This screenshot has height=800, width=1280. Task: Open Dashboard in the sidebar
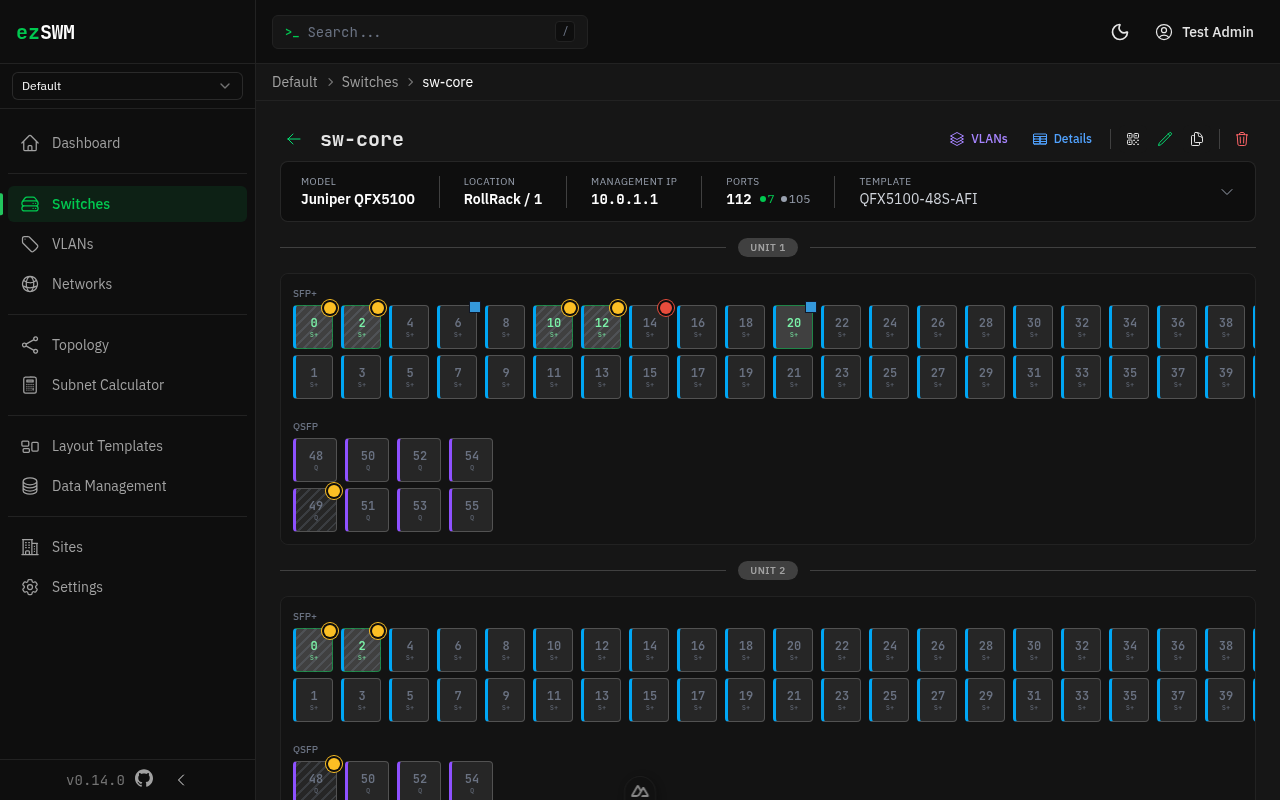127,143
